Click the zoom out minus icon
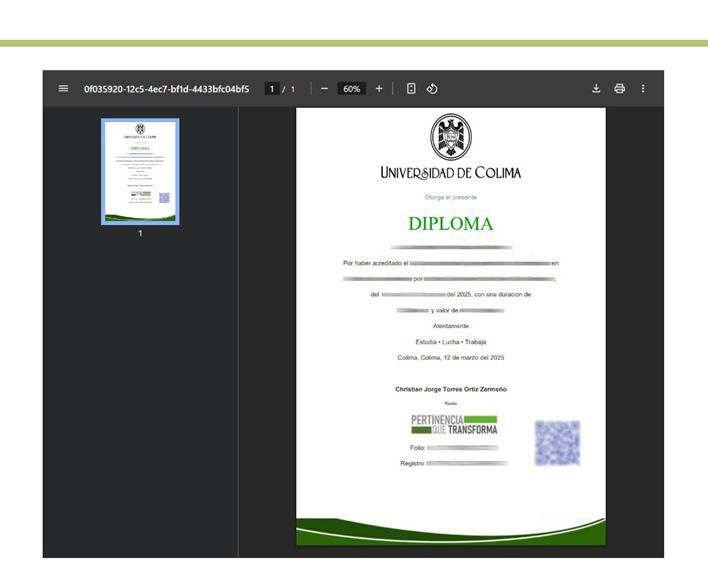The width and height of the screenshot is (708, 580). coord(324,89)
